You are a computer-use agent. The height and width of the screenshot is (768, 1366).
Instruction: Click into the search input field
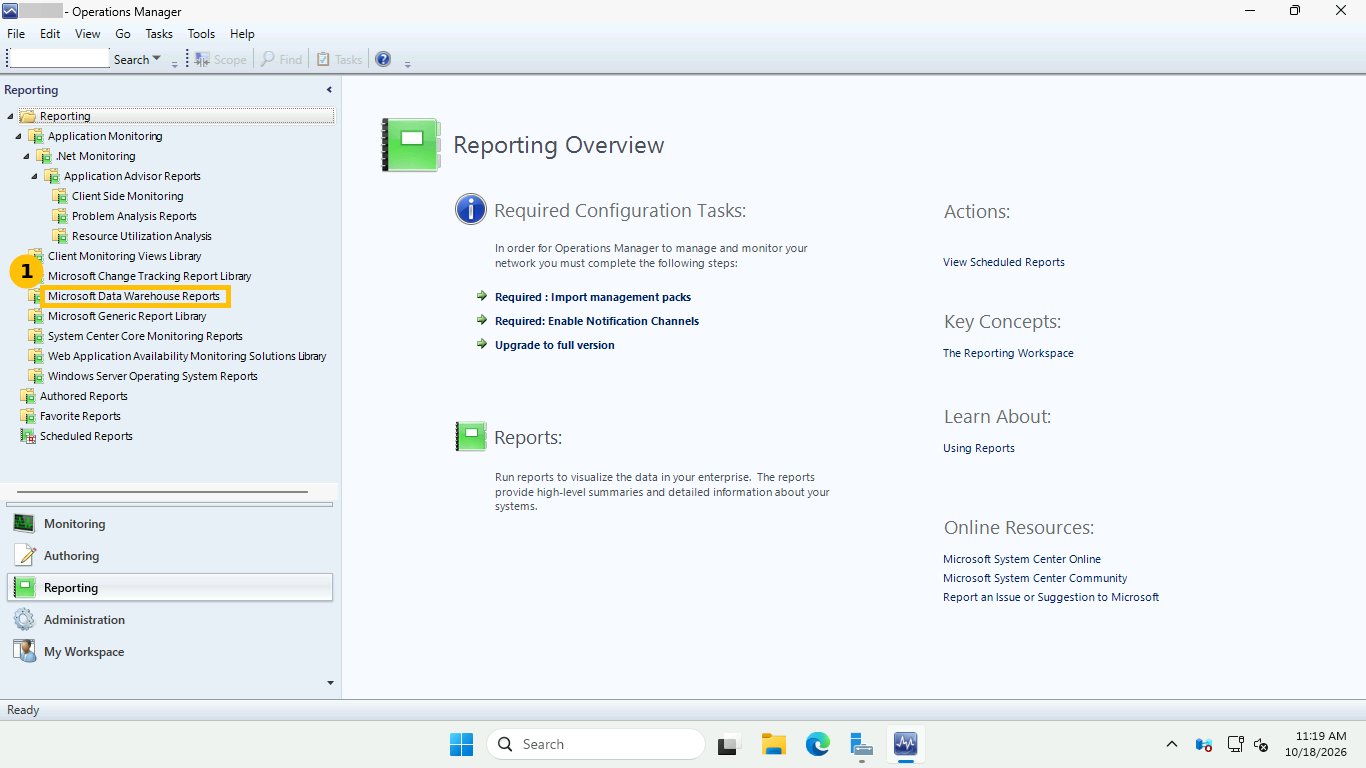tap(58, 59)
